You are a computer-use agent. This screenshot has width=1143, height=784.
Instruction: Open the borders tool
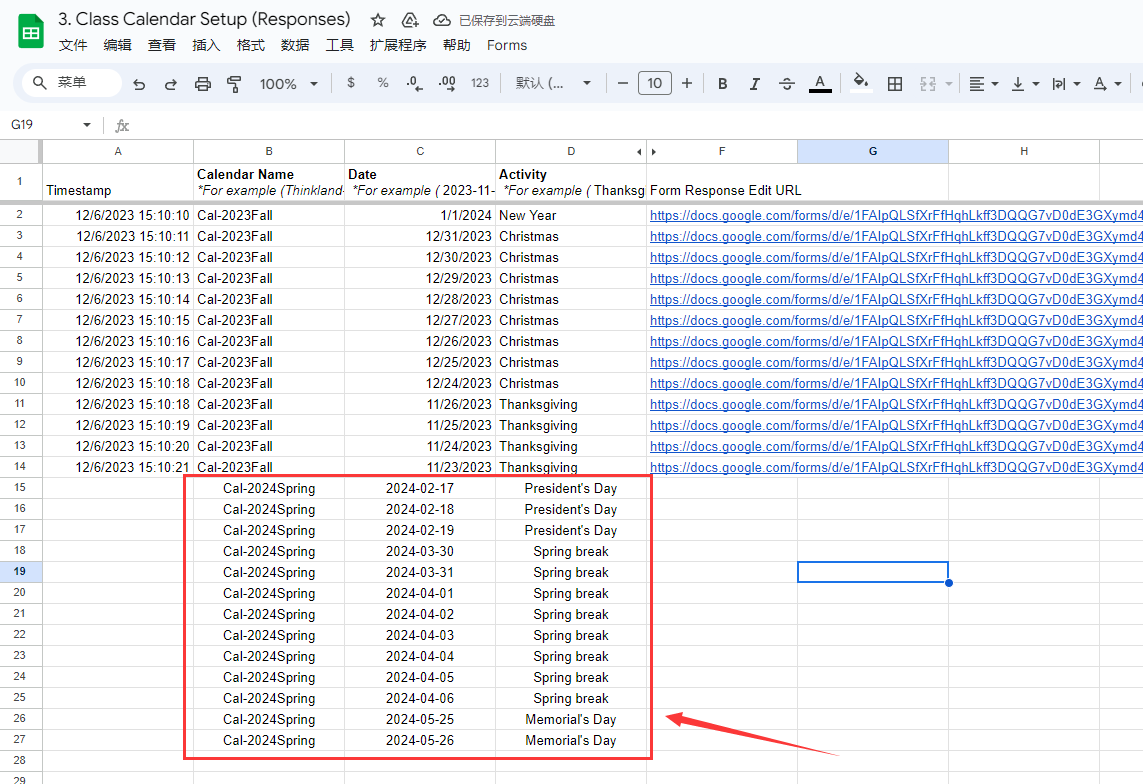(x=895, y=84)
